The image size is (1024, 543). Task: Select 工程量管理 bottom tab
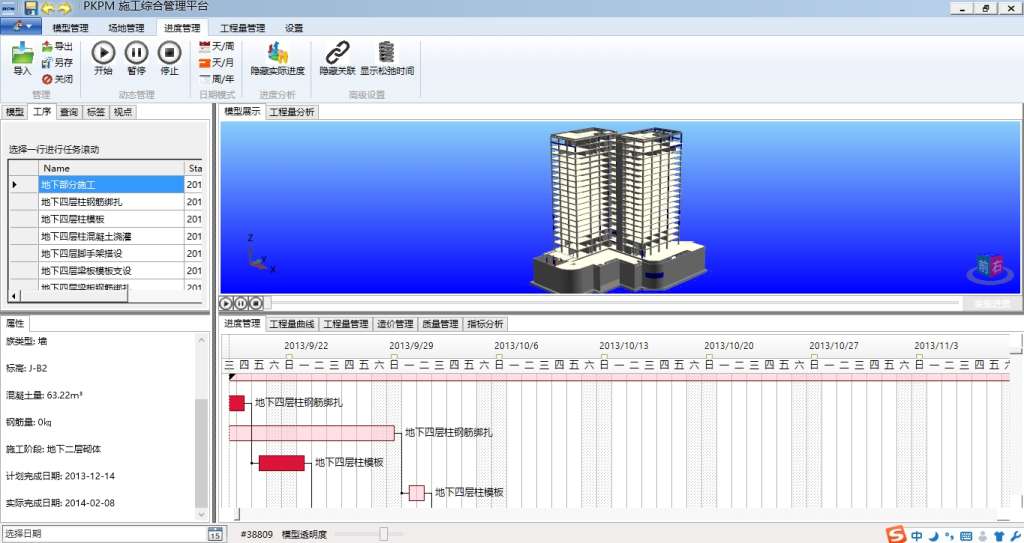(x=346, y=324)
